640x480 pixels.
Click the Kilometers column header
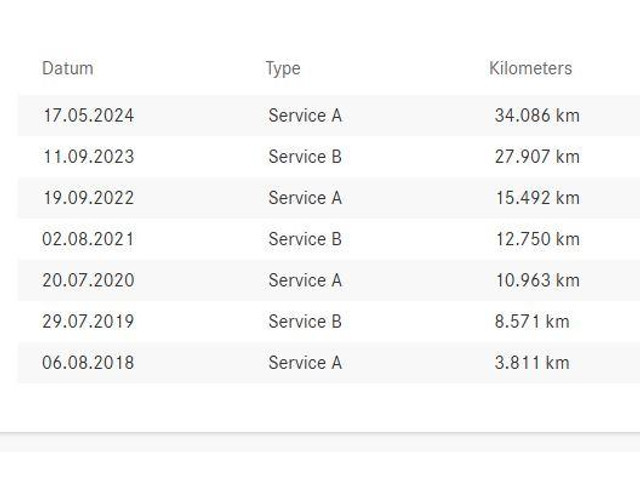[530, 69]
